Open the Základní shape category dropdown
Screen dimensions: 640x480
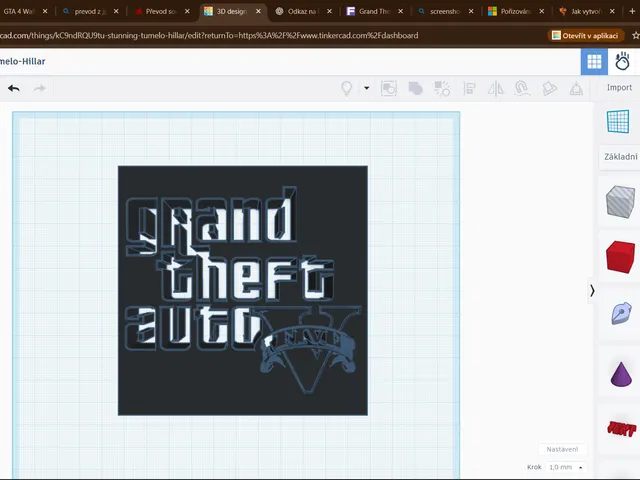click(x=620, y=157)
